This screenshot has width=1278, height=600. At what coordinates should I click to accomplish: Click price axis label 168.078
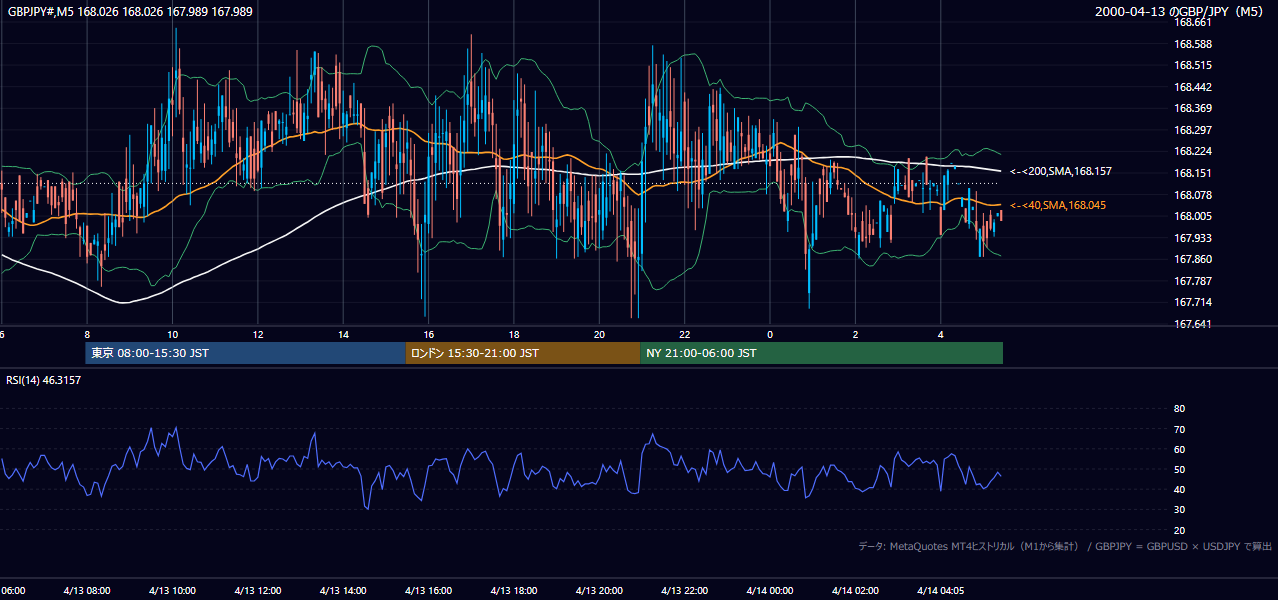pos(1192,195)
